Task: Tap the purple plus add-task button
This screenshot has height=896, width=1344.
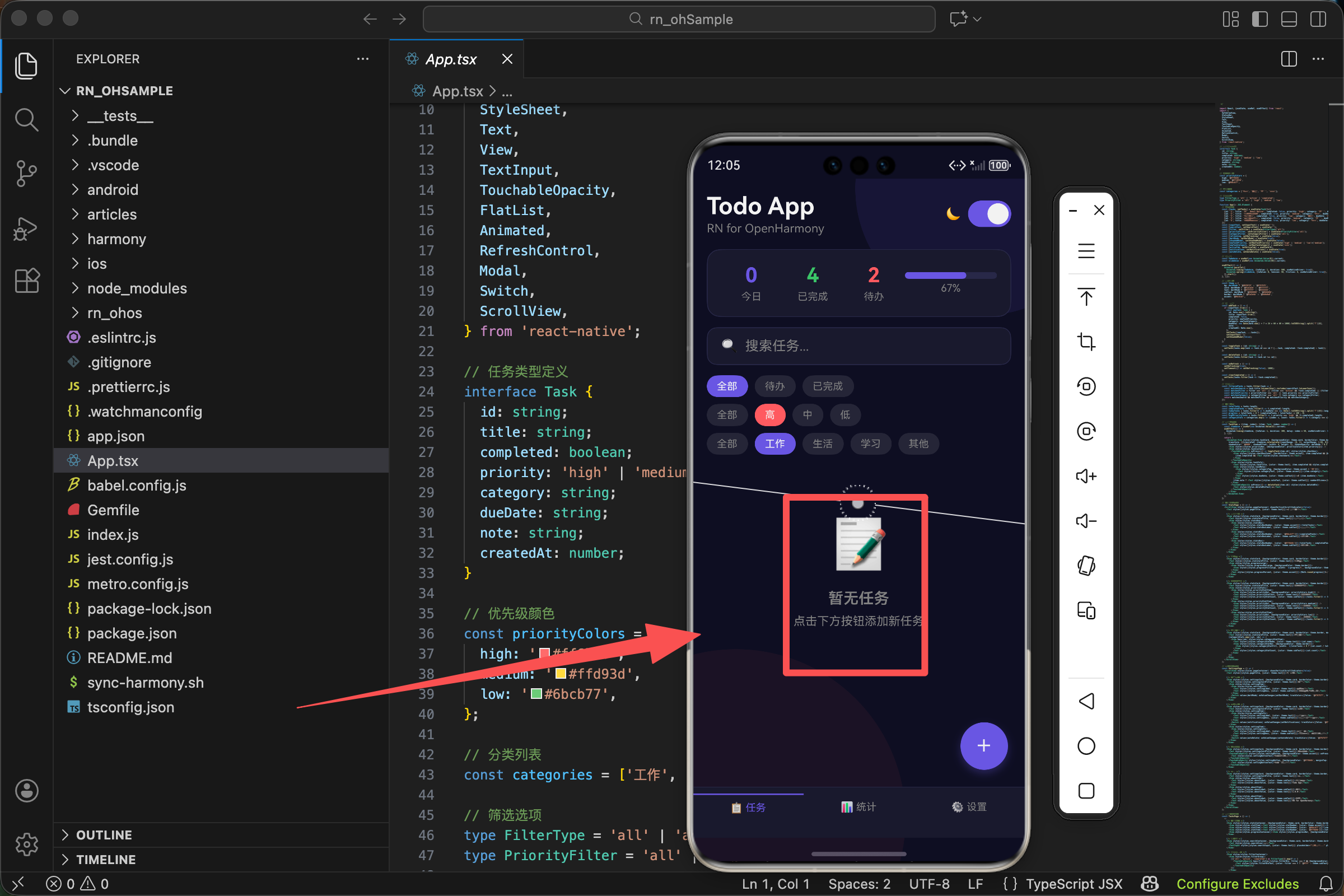Action: 983,746
